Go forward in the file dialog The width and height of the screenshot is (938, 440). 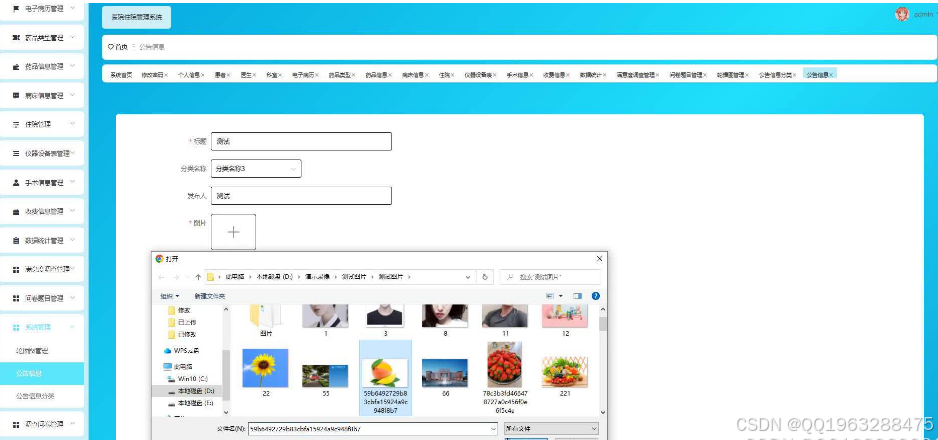pyautogui.click(x=176, y=277)
